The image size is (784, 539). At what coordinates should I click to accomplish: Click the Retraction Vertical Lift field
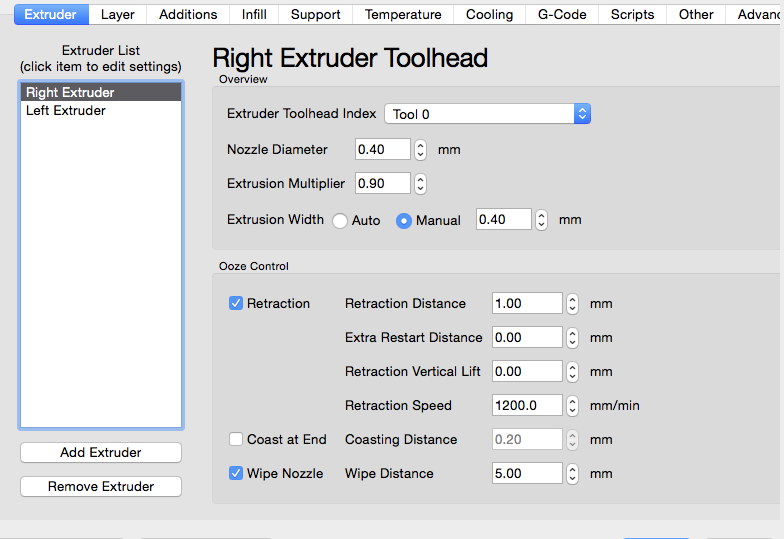[x=526, y=372]
